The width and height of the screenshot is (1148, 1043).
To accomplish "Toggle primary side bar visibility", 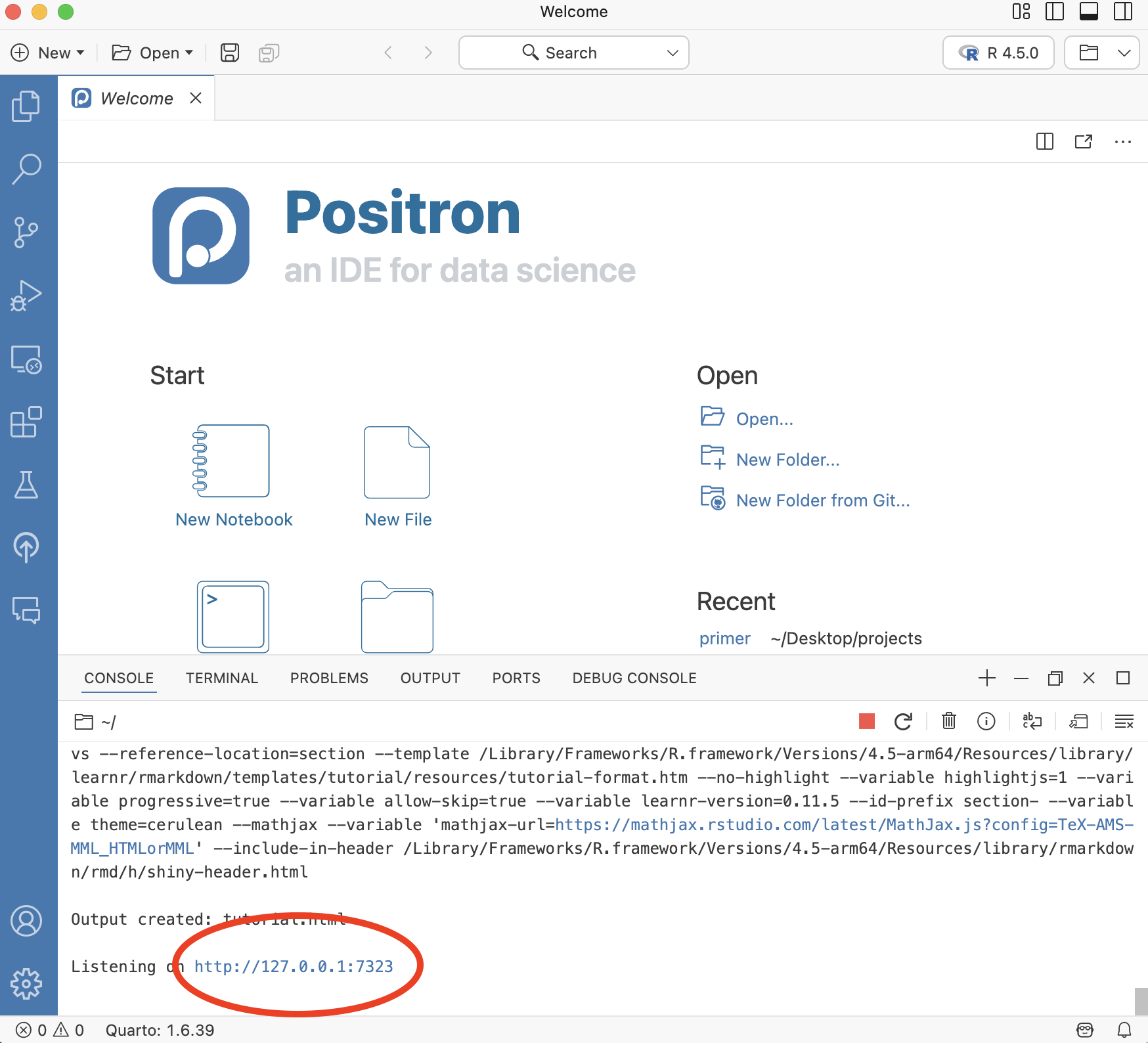I will 1055,11.
